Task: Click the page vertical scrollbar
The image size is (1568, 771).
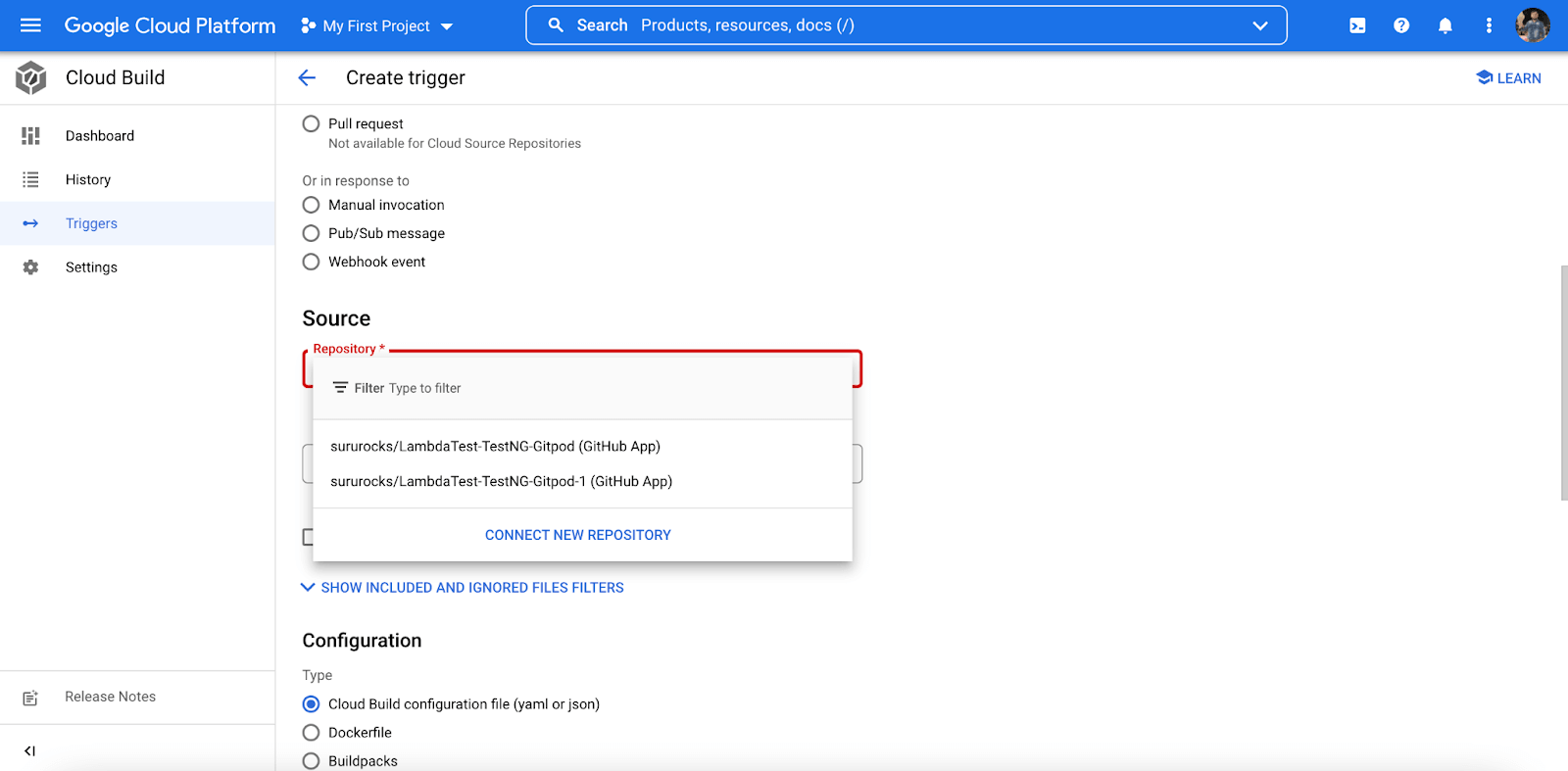Action: click(1563, 382)
